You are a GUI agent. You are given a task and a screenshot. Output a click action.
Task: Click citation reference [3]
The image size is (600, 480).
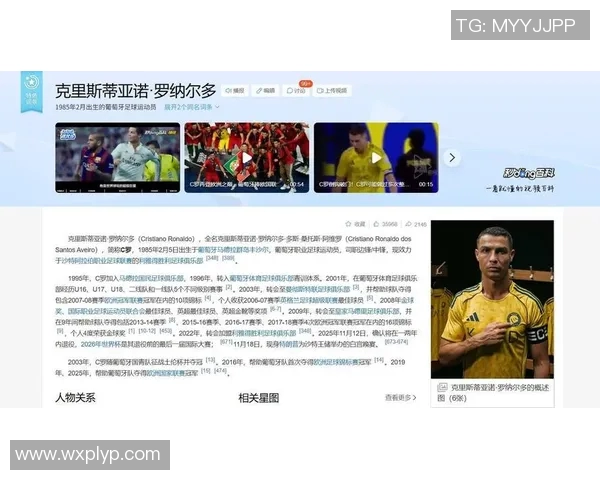tap(356, 287)
